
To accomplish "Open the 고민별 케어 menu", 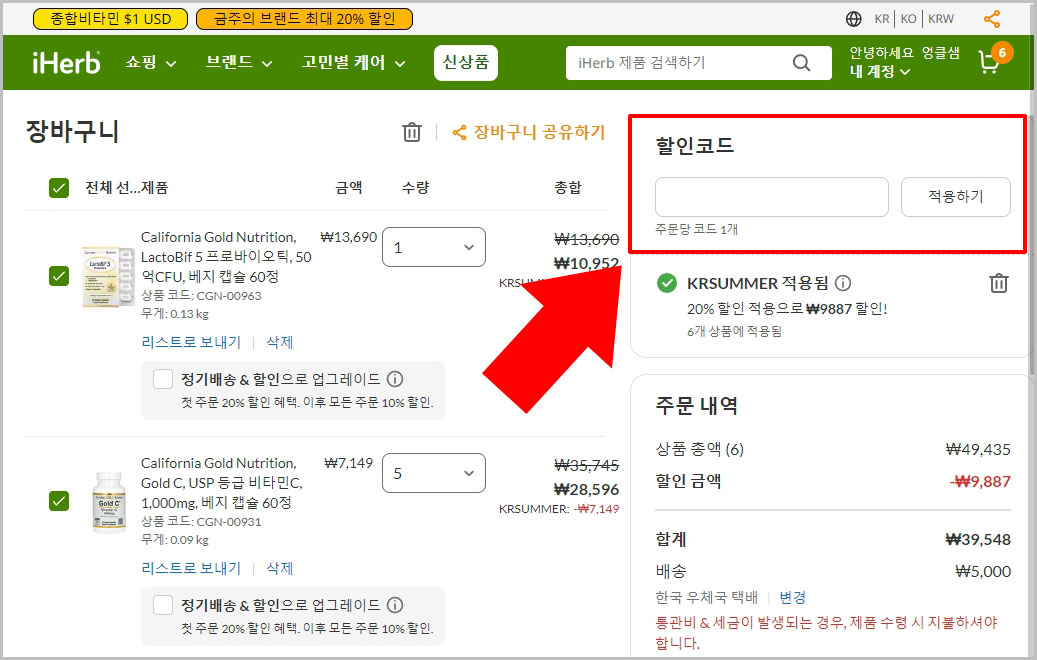I will tap(345, 62).
